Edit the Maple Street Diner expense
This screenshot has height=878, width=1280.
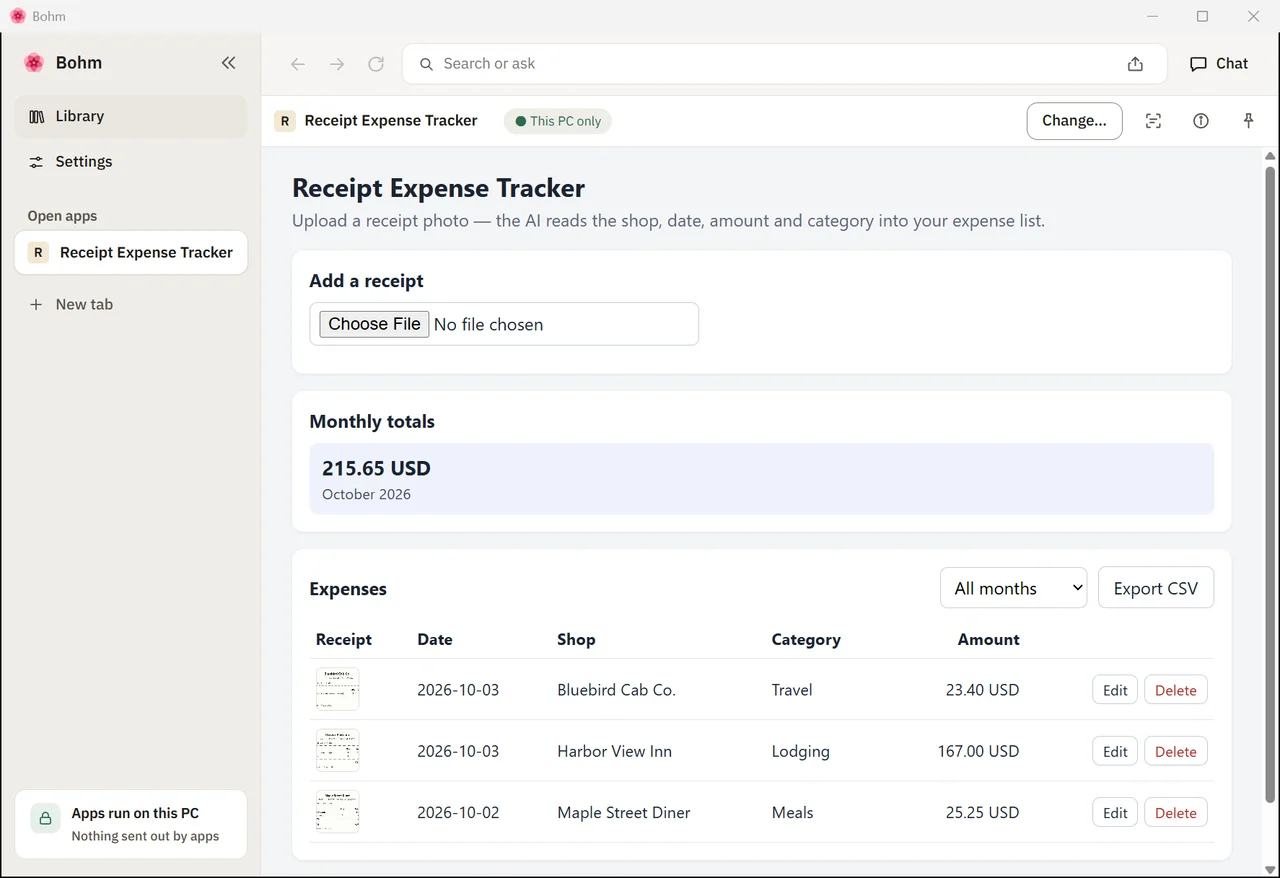pyautogui.click(x=1115, y=813)
